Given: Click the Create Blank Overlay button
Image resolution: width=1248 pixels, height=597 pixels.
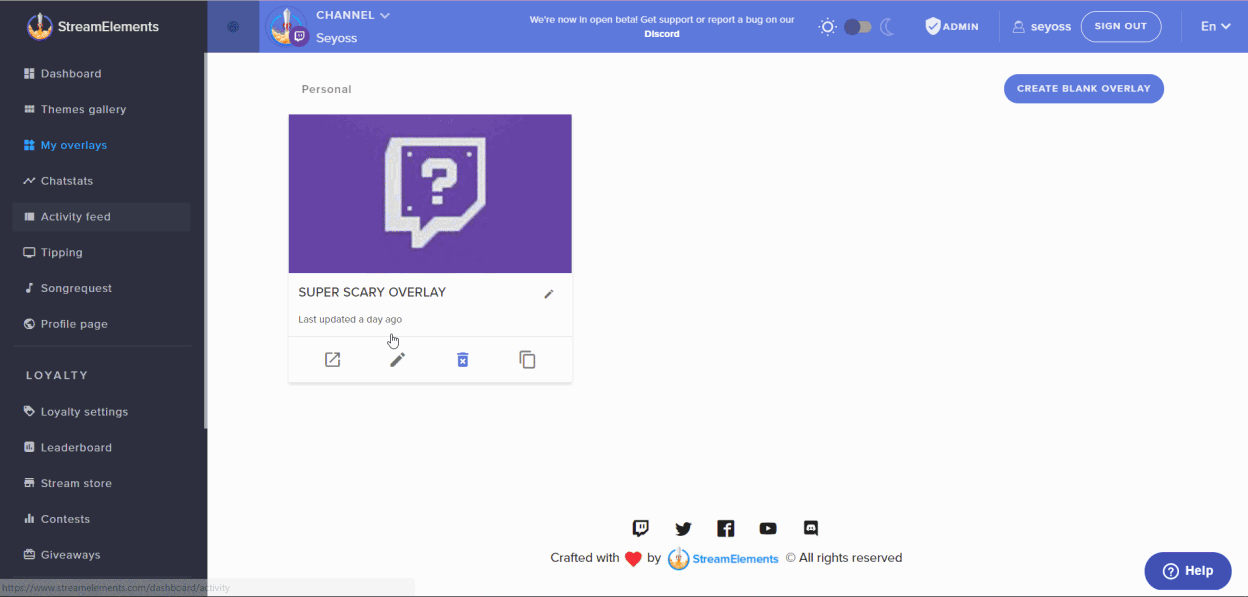Looking at the screenshot, I should (1083, 88).
